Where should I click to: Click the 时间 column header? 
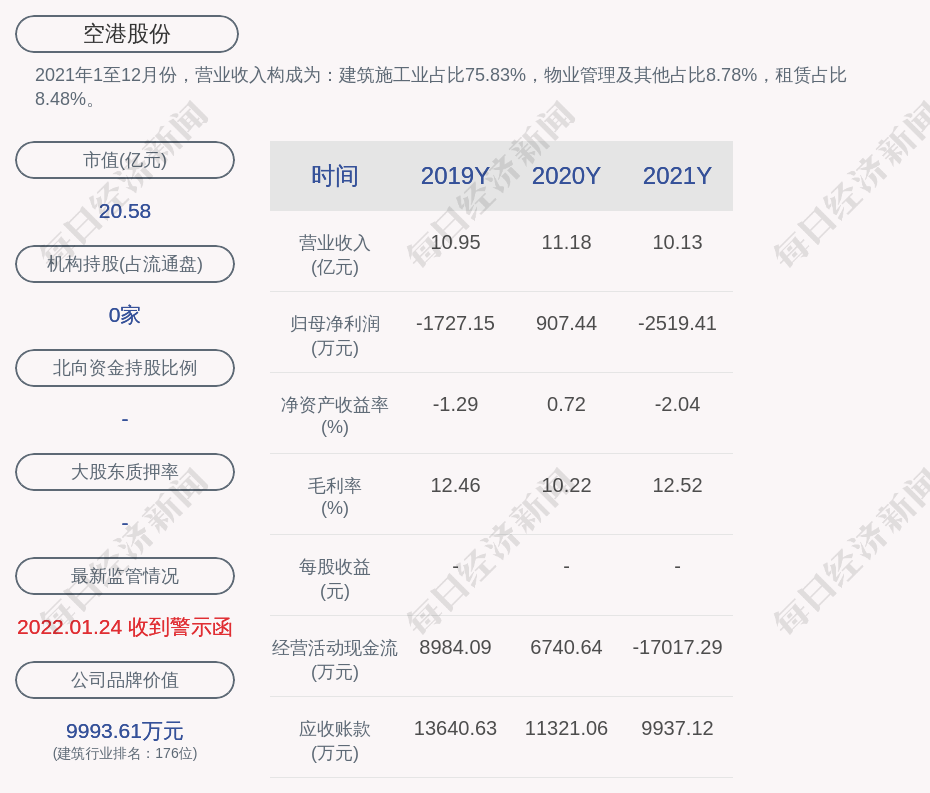[335, 176]
